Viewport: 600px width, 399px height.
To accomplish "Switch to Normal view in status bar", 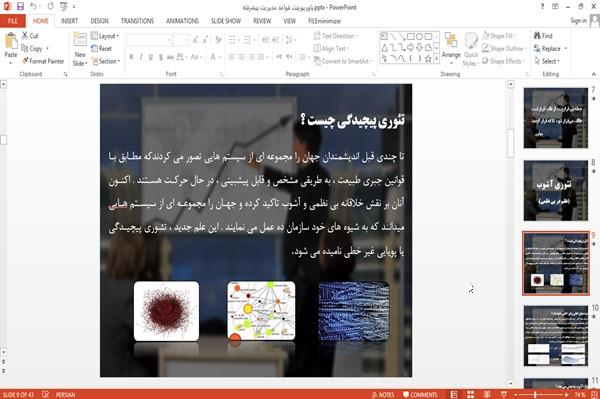I will coord(454,394).
